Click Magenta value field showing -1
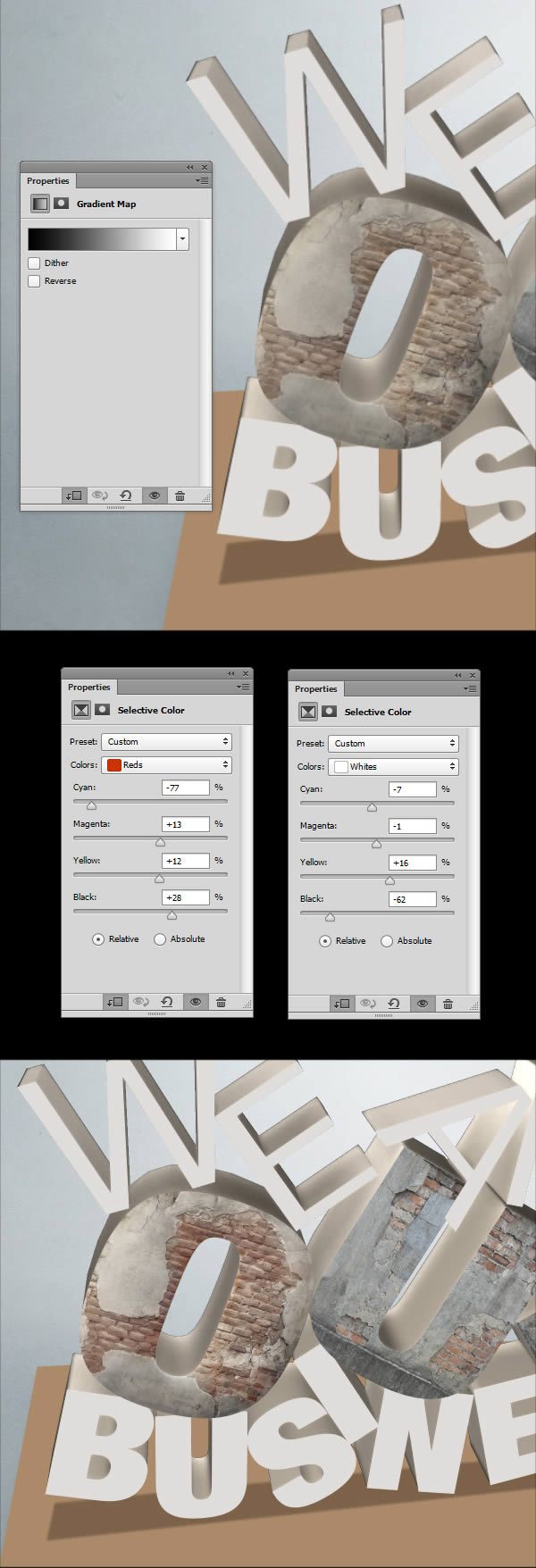The height and width of the screenshot is (1568, 536). pyautogui.click(x=413, y=826)
